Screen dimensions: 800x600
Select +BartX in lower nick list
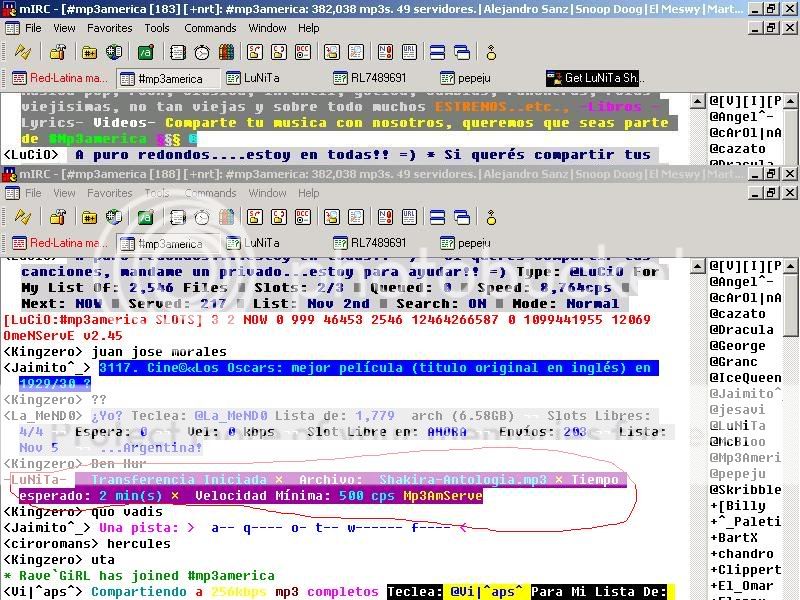(x=734, y=537)
